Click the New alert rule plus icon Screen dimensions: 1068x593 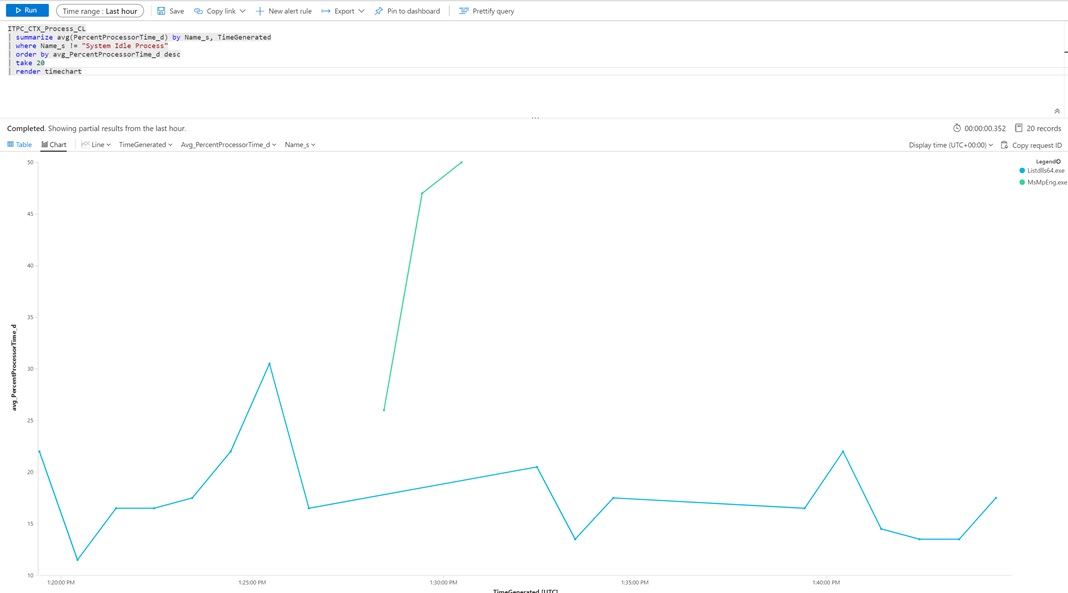tap(260, 11)
